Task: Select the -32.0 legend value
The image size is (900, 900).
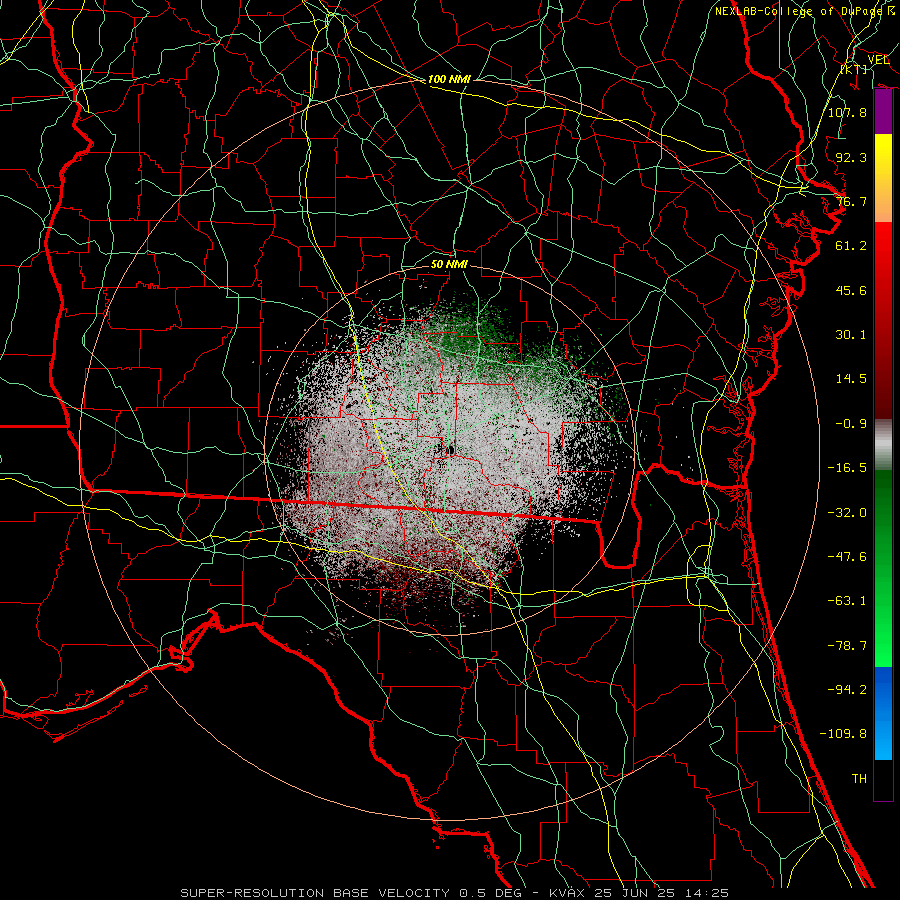Action: (847, 513)
